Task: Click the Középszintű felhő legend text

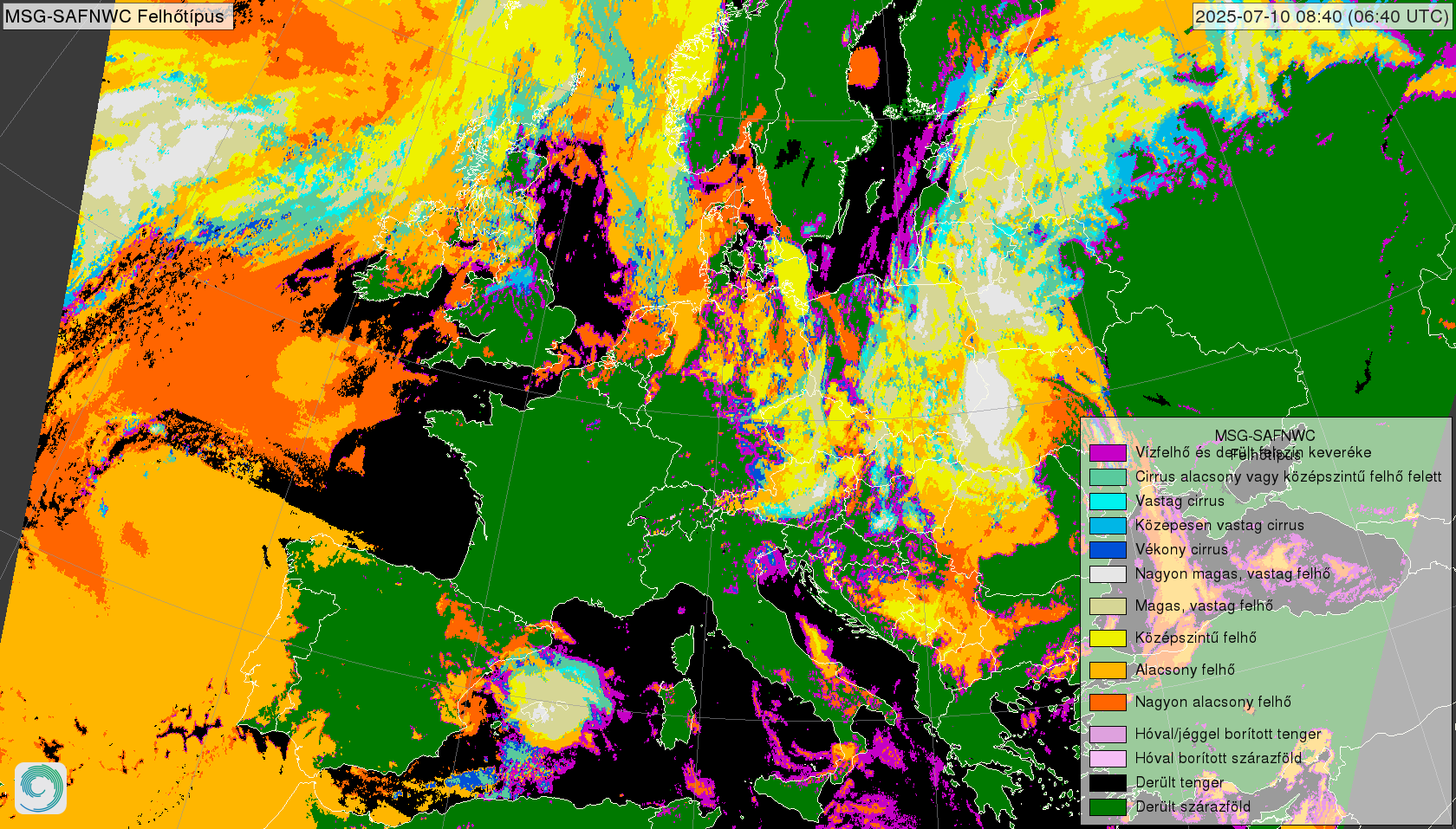Action: 1196,638
